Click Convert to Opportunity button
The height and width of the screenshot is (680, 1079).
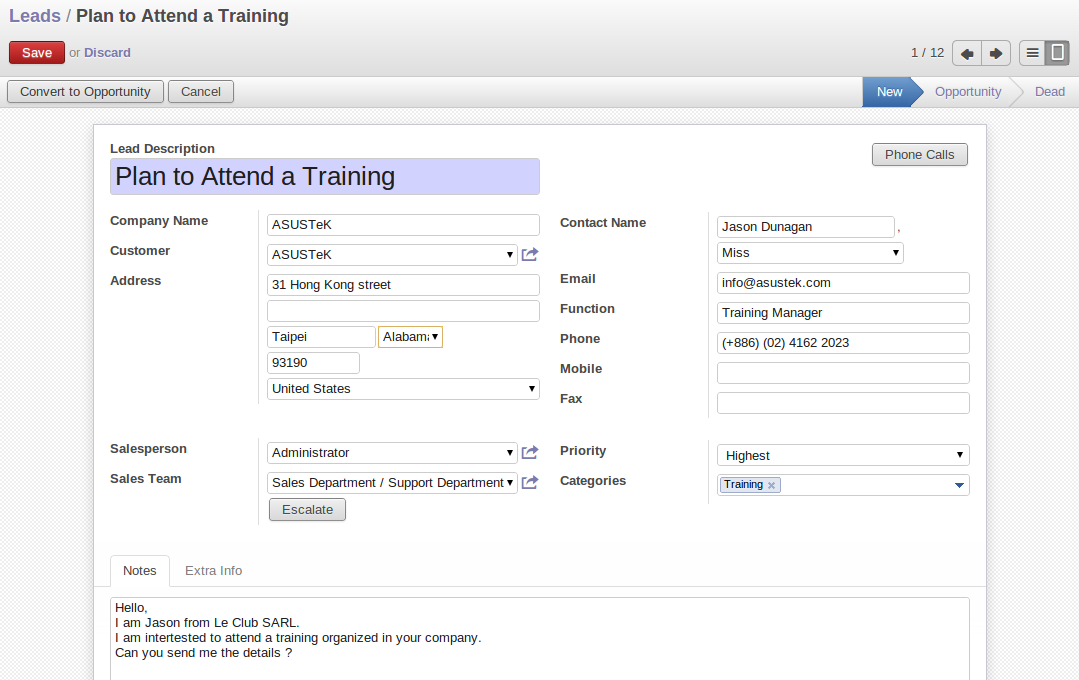click(85, 92)
